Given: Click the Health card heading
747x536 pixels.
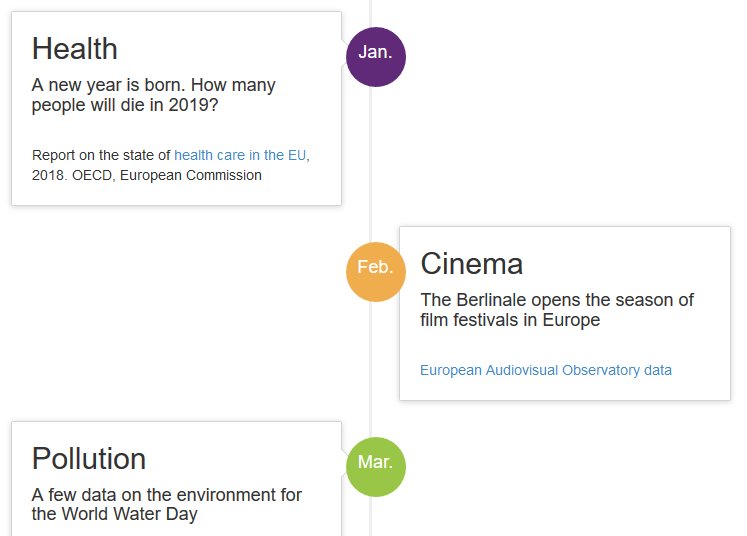Looking at the screenshot, I should click(x=75, y=49).
